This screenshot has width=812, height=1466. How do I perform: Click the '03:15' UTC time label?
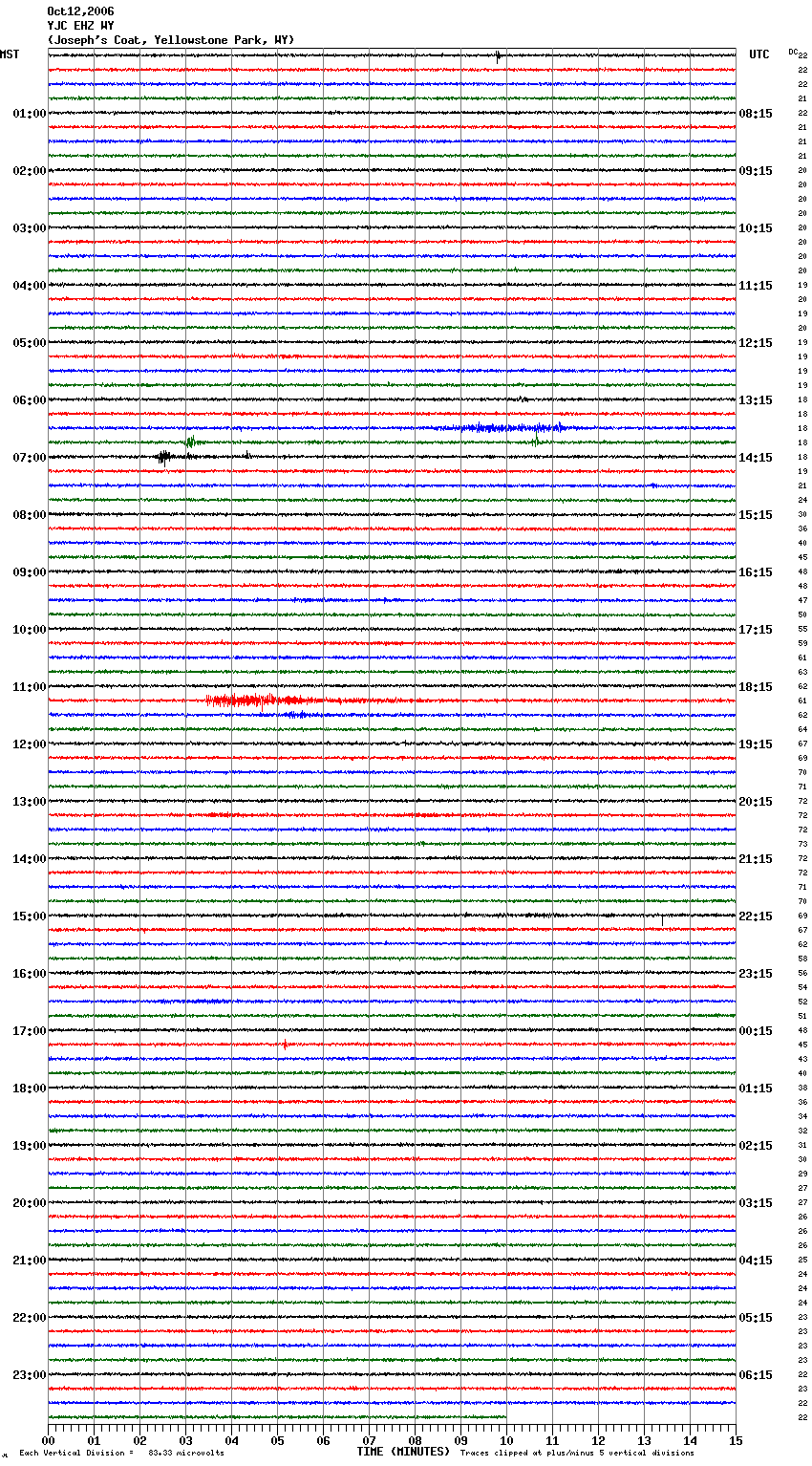click(756, 1203)
